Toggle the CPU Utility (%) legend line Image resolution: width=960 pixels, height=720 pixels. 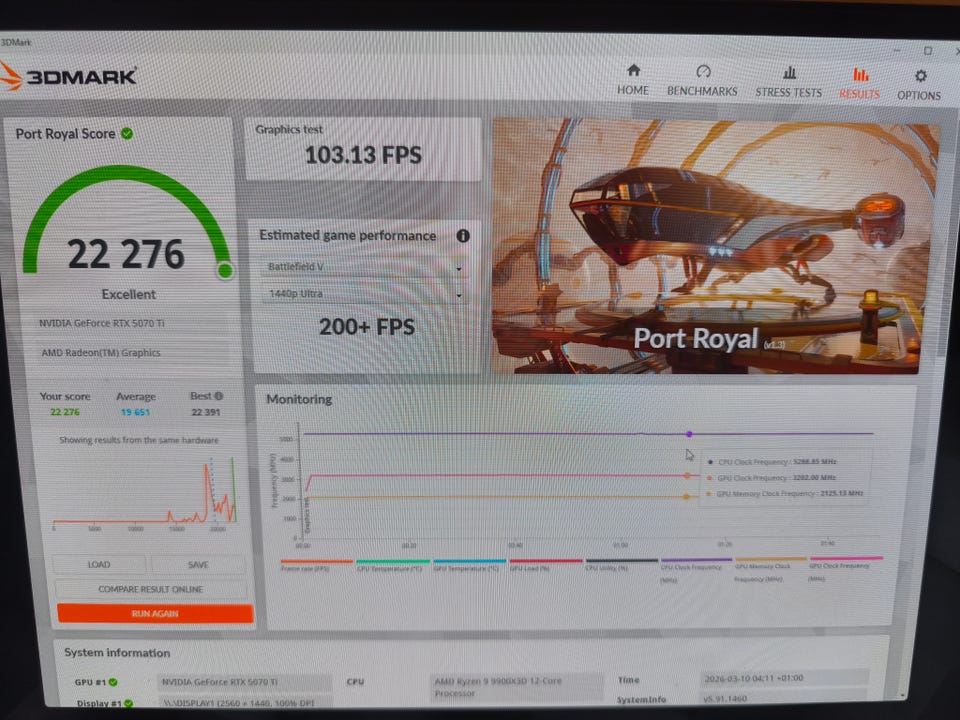(x=621, y=564)
